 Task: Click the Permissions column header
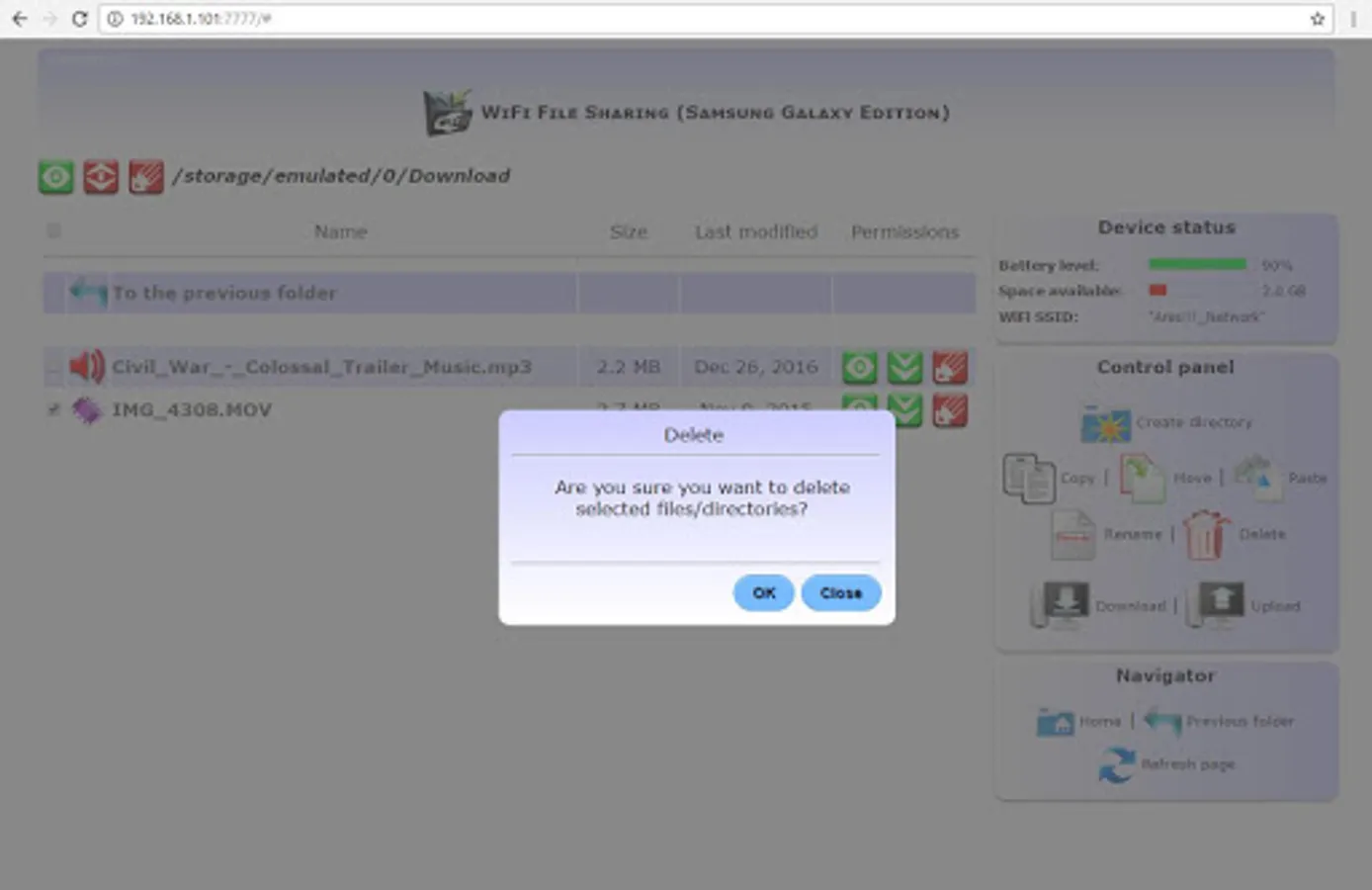click(904, 231)
